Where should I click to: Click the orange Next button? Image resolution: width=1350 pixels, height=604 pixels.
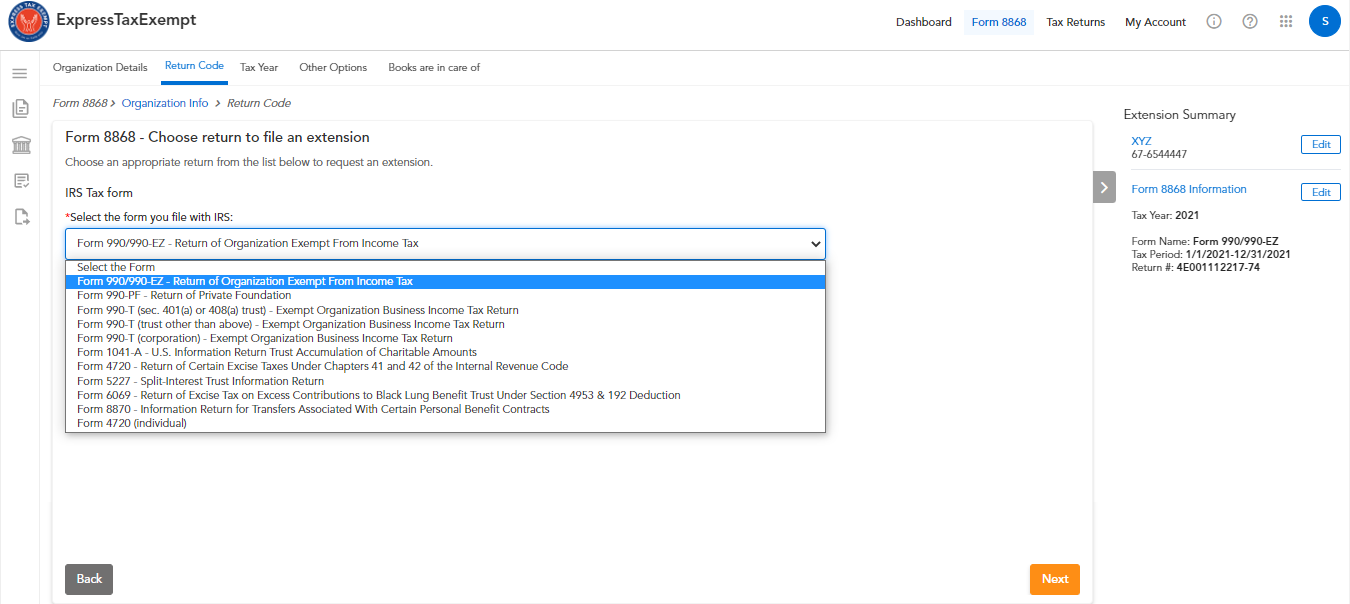pyautogui.click(x=1055, y=579)
